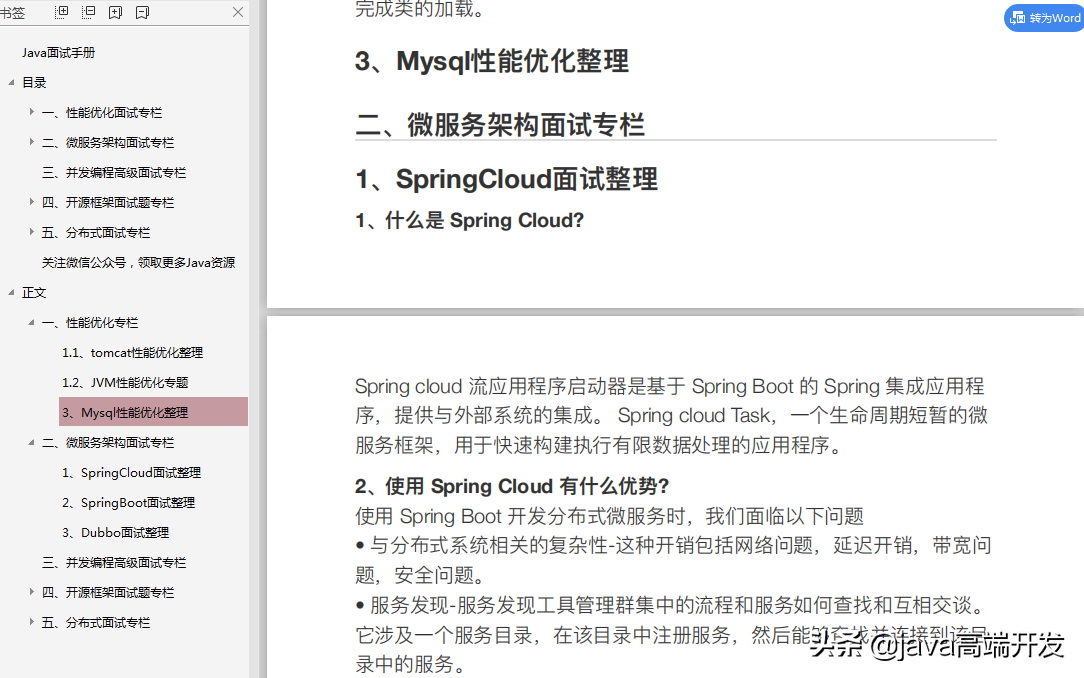Viewport: 1084px width, 678px height.
Task: Expand 五、分布式面试专栏 arrow under 目录
Action: (x=31, y=232)
